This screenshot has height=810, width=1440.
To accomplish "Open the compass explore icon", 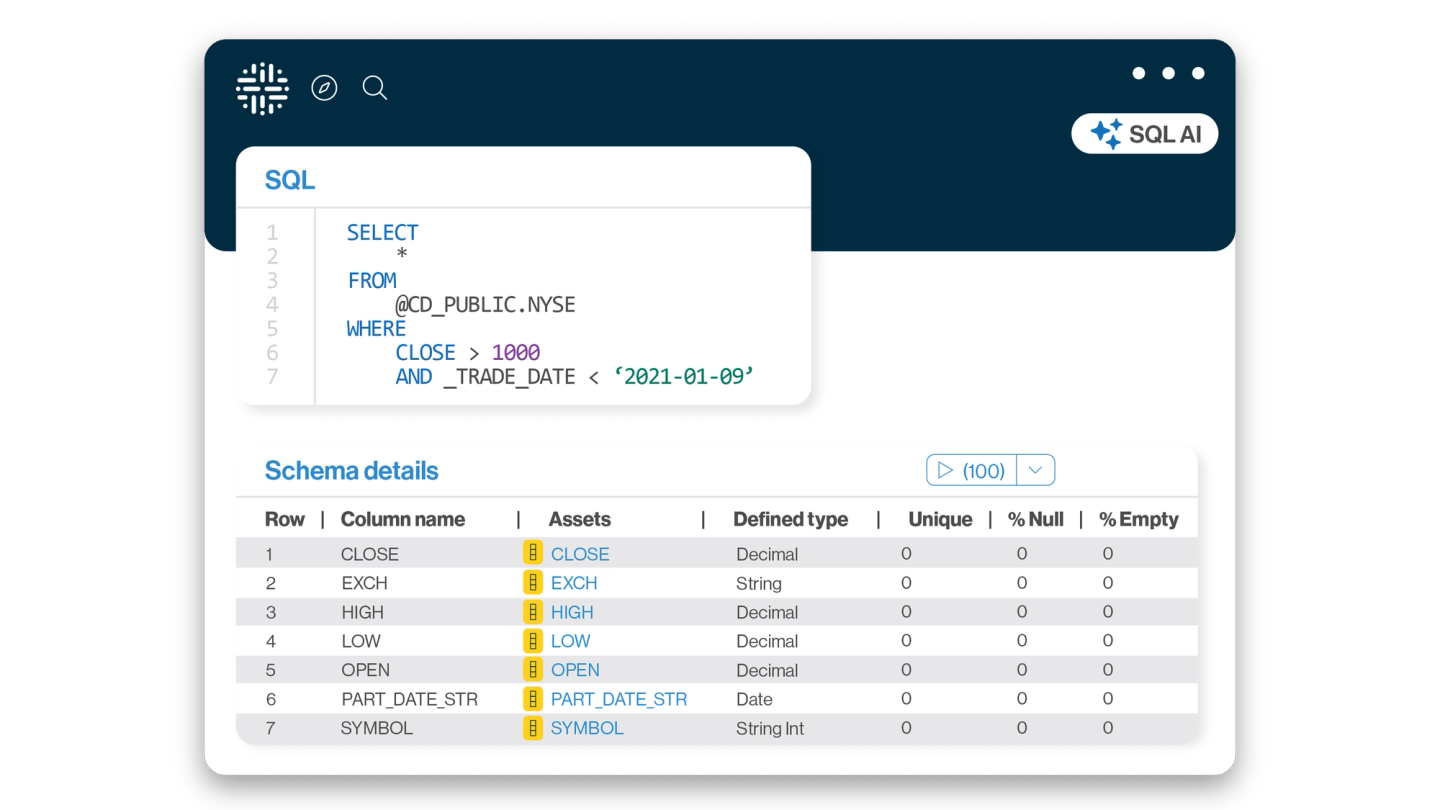I will (323, 88).
